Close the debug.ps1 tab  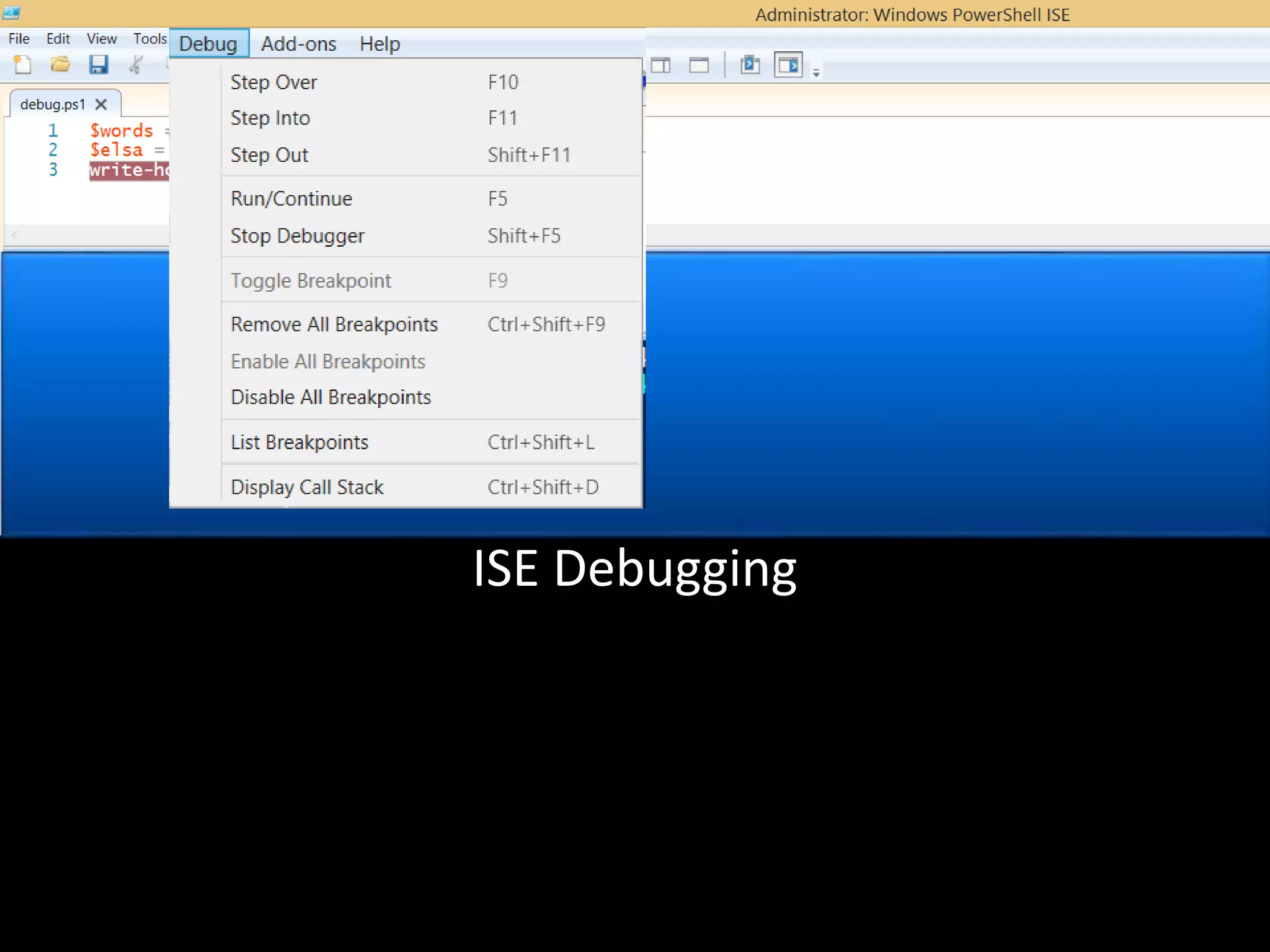pos(101,104)
